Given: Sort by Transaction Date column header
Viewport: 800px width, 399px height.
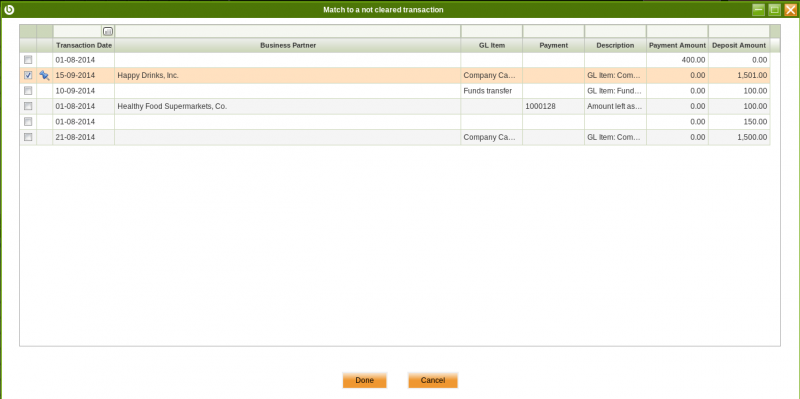Looking at the screenshot, I should pyautogui.click(x=84, y=45).
